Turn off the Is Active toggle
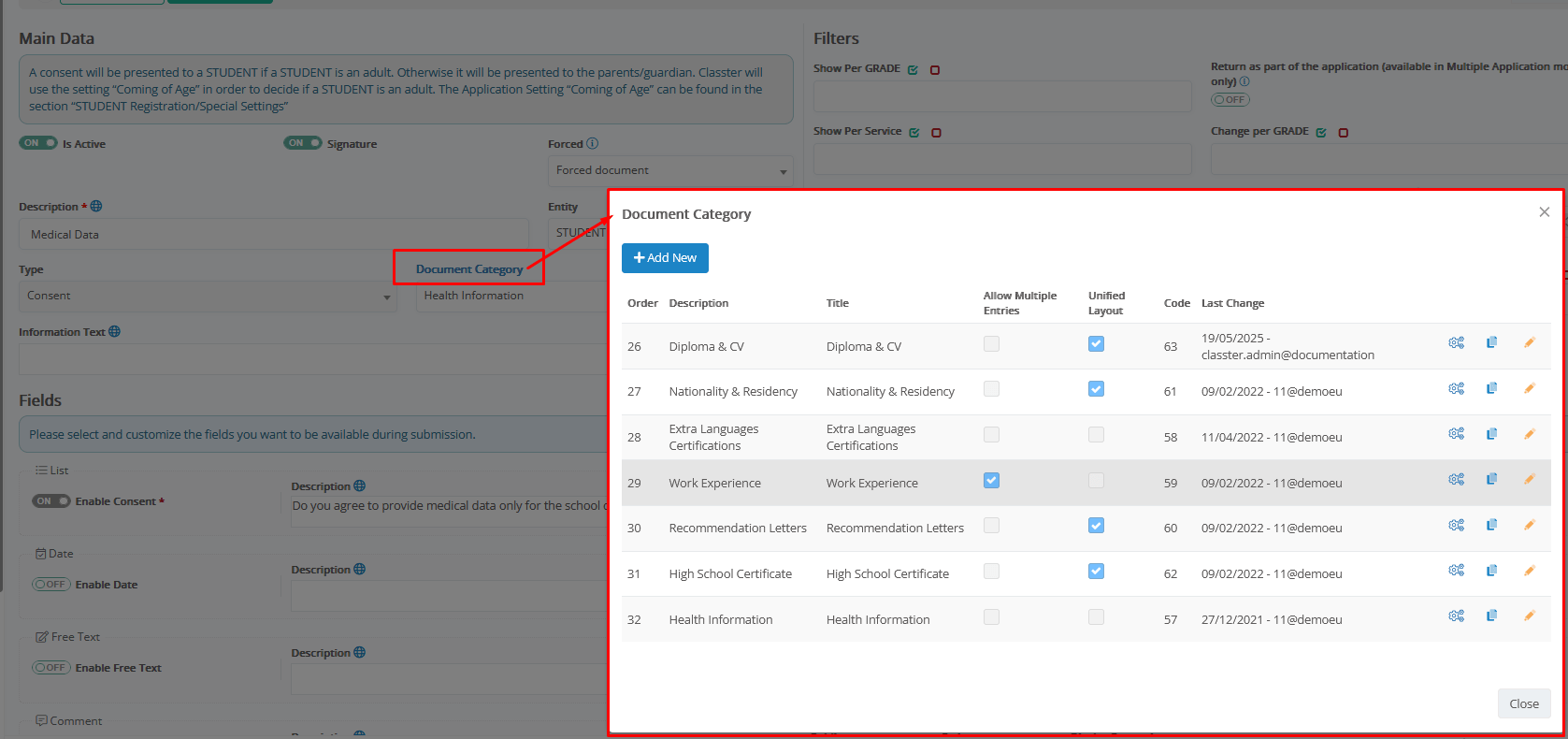This screenshot has width=1568, height=739. pos(38,143)
